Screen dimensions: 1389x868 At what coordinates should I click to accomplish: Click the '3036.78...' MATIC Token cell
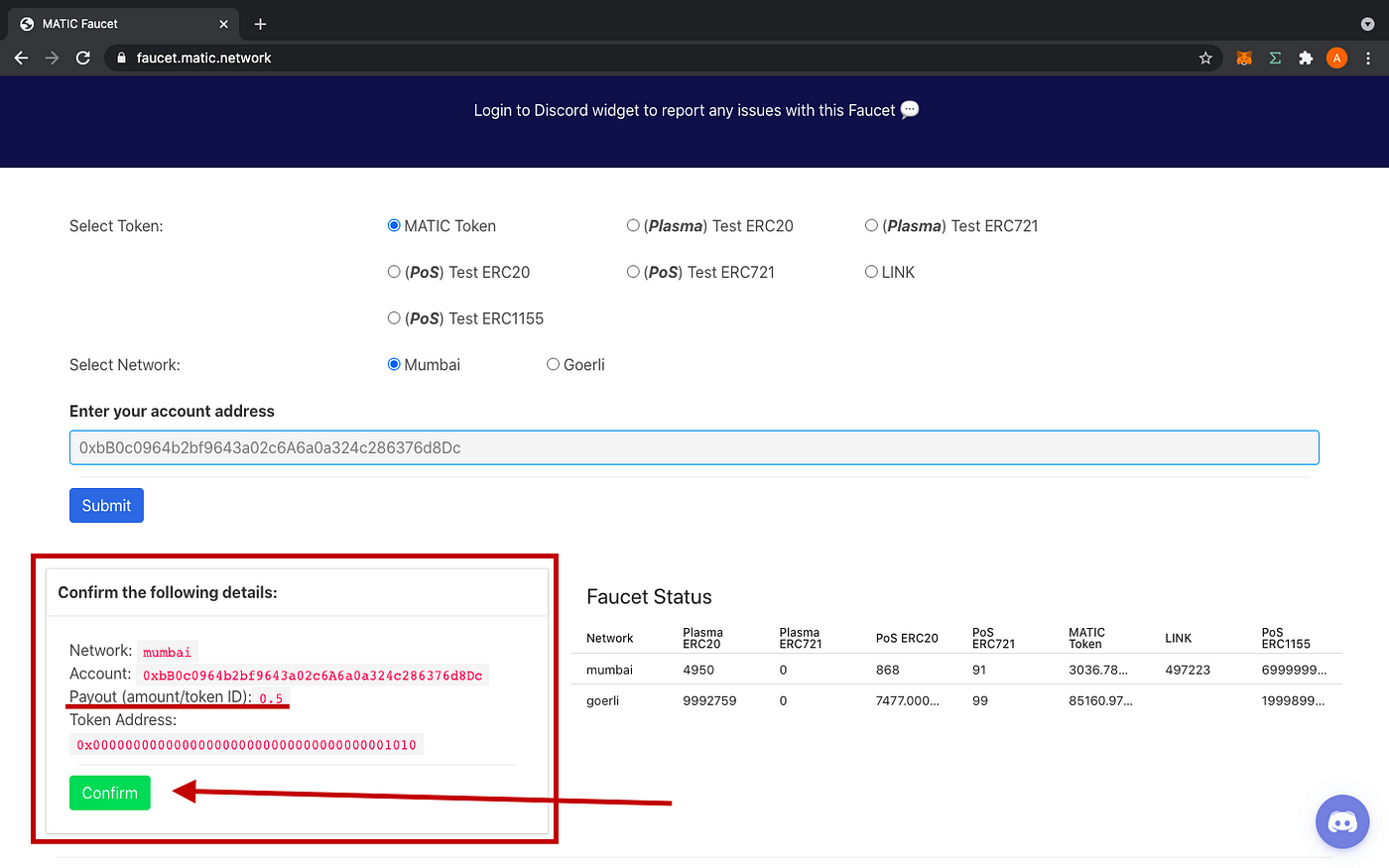(1098, 670)
